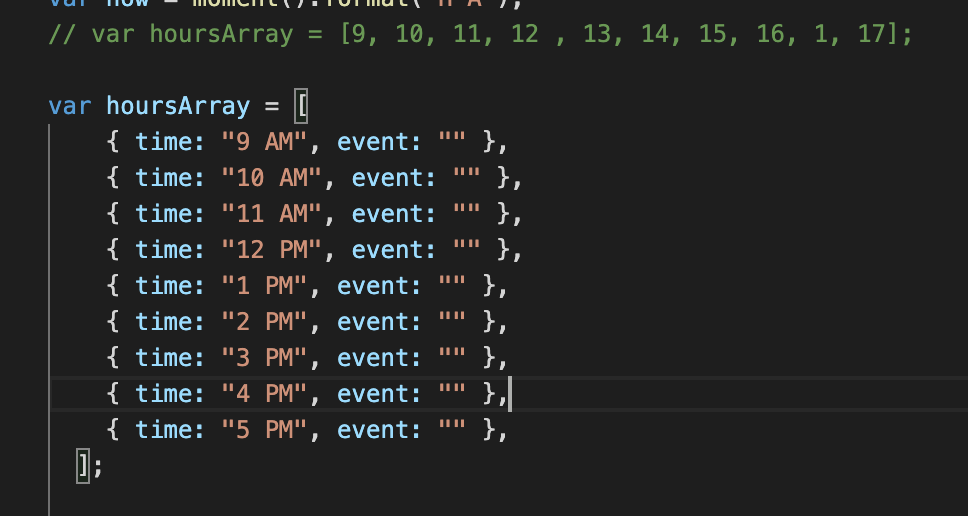Select the "5 PM" time string
The height and width of the screenshot is (516, 968).
coord(264,430)
